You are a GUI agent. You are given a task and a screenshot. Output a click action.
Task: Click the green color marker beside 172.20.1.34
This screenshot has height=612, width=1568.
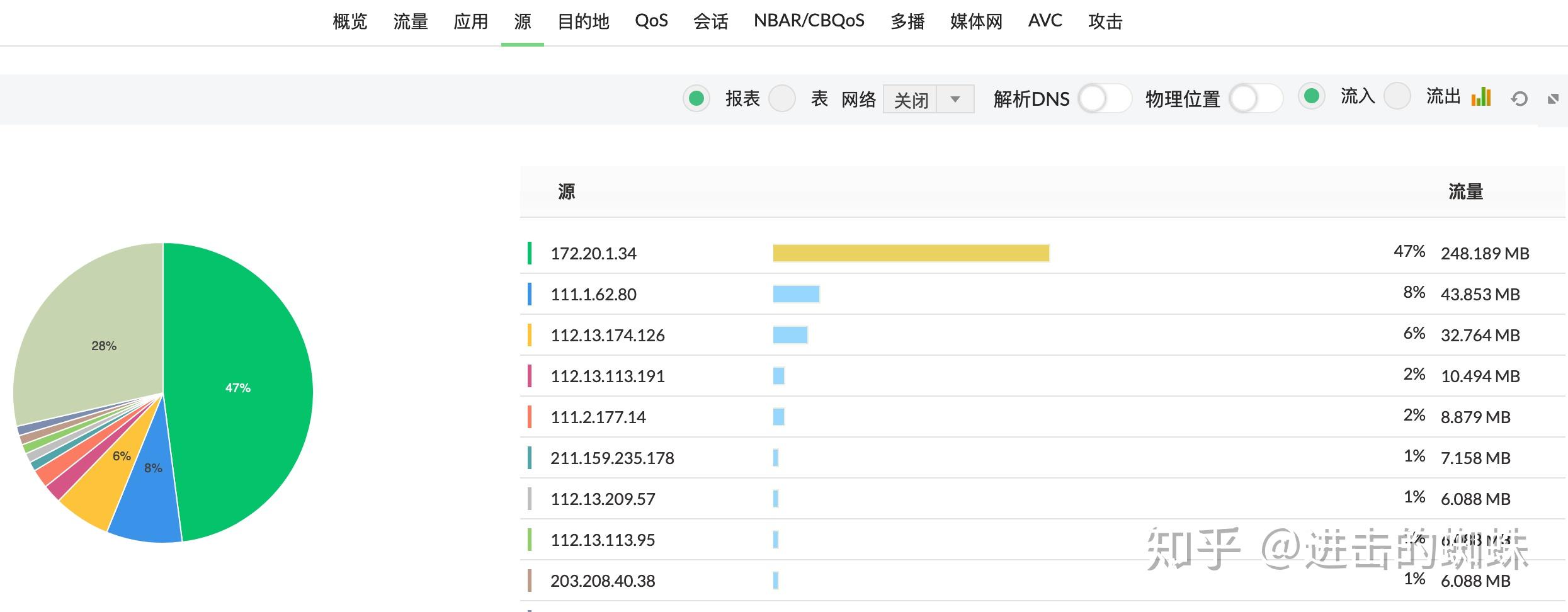[530, 253]
